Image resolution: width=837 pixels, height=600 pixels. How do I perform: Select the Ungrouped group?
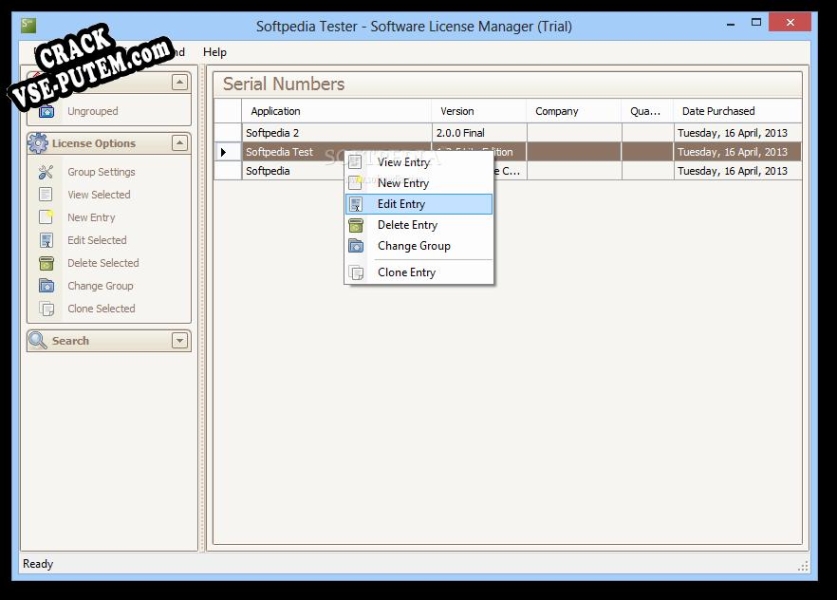[x=93, y=111]
